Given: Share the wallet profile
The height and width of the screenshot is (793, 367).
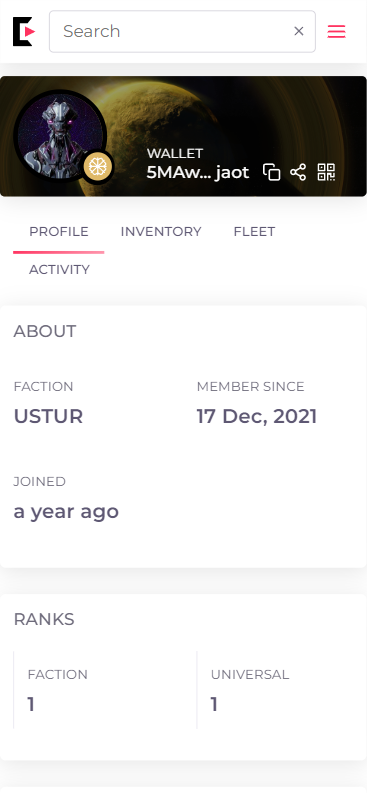Looking at the screenshot, I should 298,172.
